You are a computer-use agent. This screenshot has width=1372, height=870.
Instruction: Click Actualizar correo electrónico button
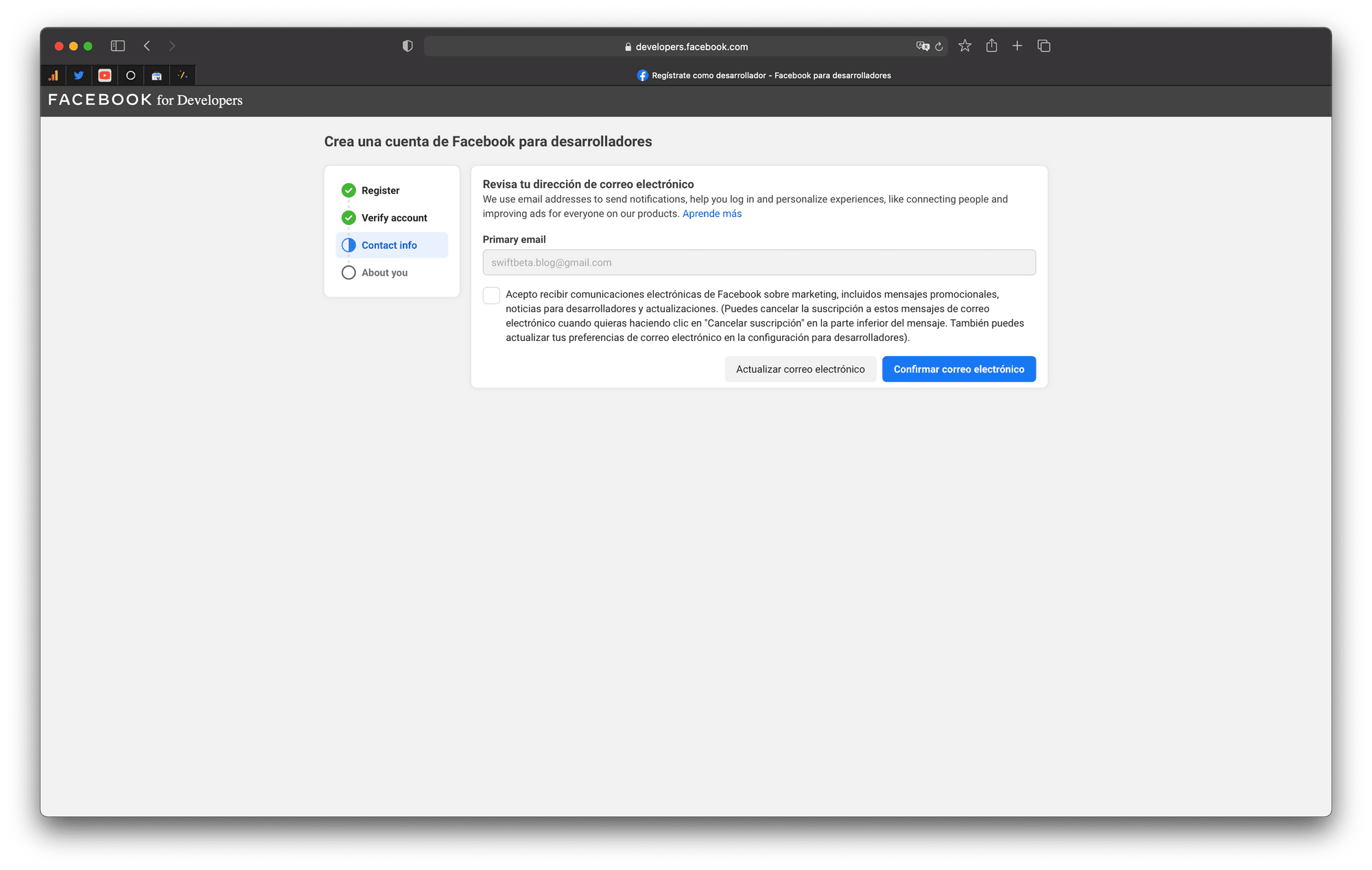click(801, 369)
